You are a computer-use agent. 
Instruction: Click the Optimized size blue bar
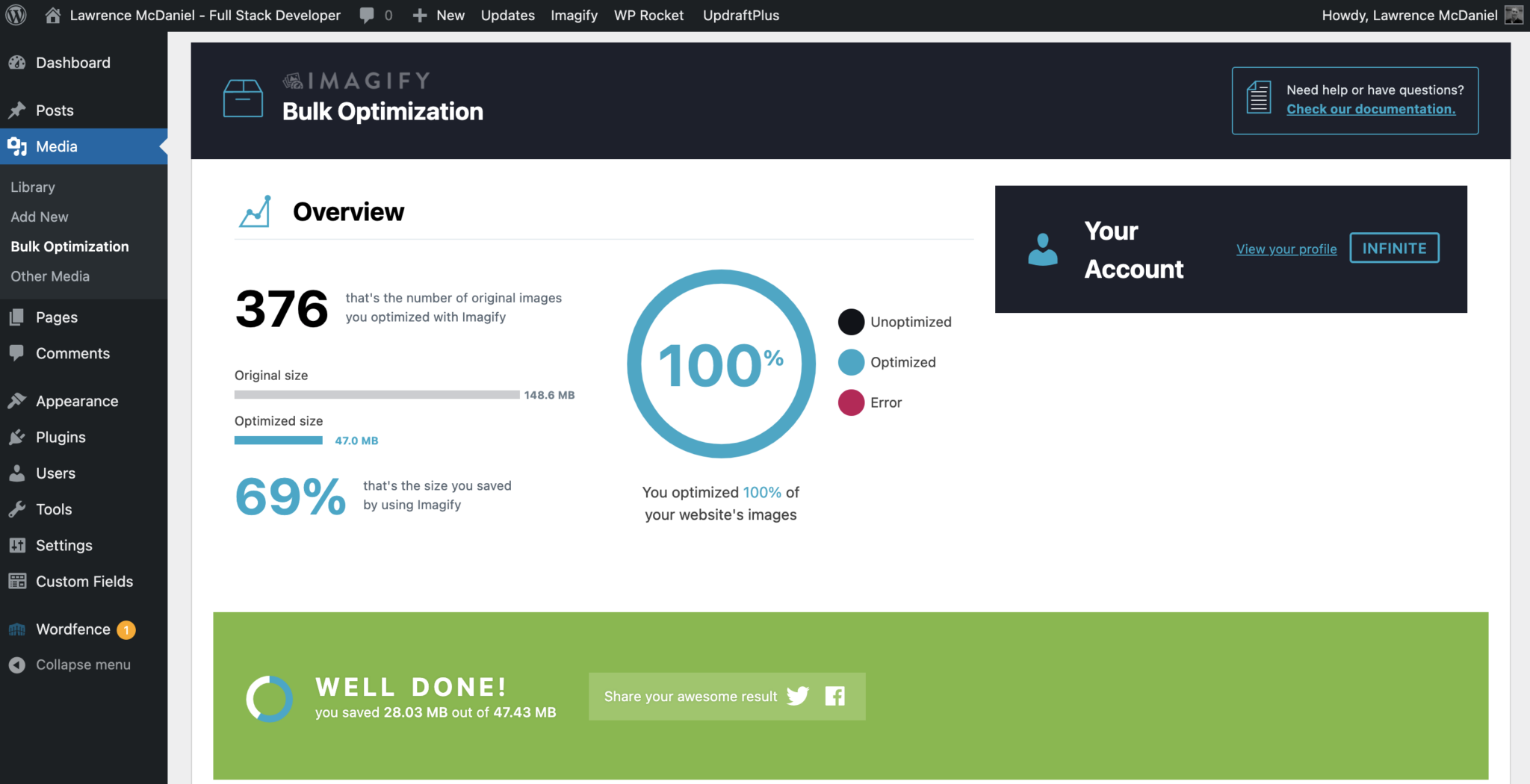coord(279,441)
